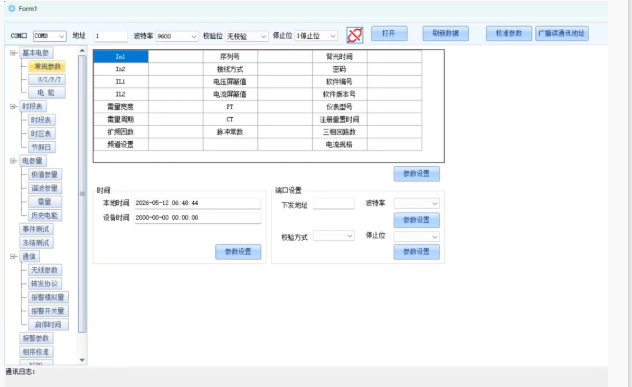Select the 事件测试 tree item
The image size is (632, 387).
click(x=37, y=229)
